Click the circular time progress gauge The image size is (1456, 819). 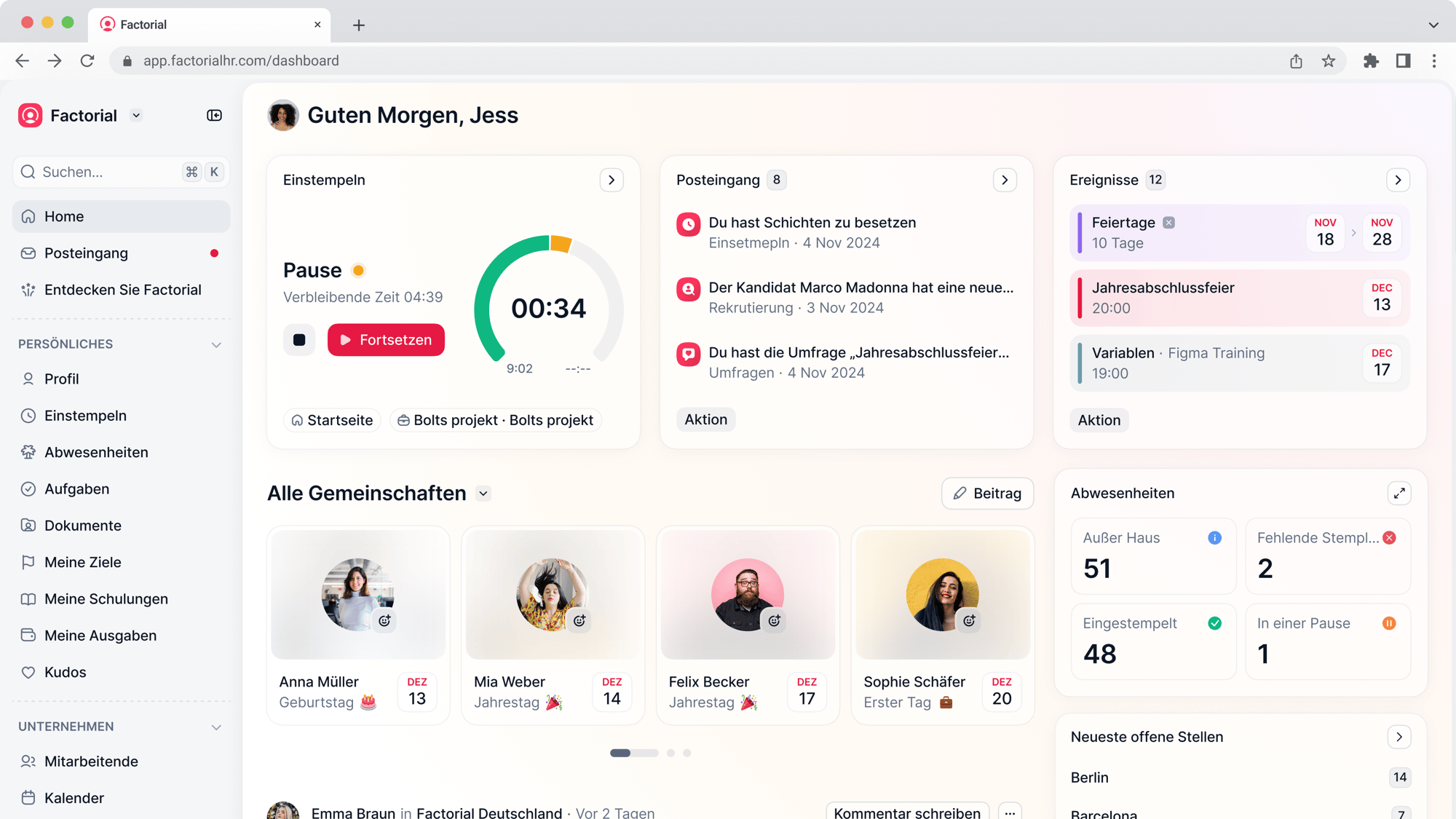(549, 298)
